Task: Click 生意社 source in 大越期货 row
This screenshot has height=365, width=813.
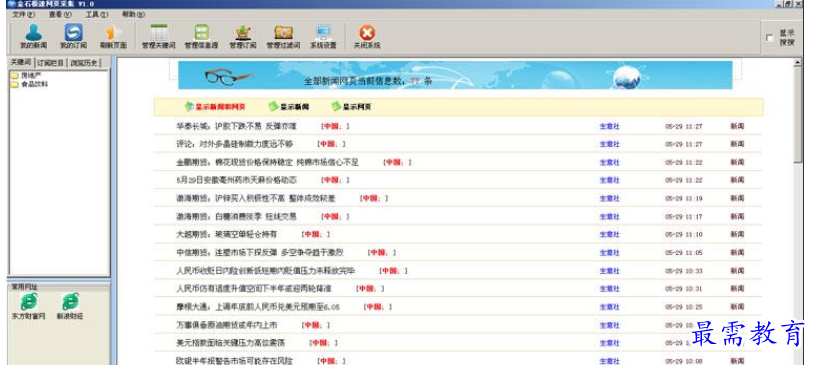Action: [x=609, y=235]
